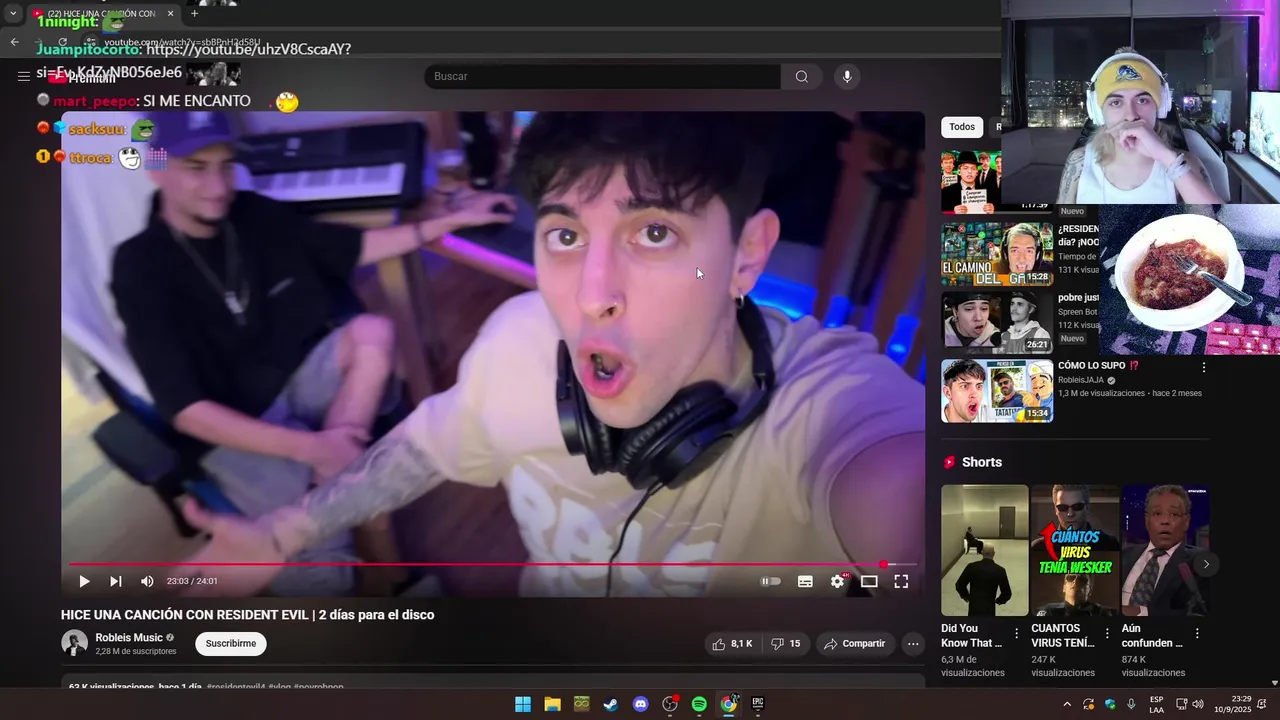This screenshot has width=1280, height=720.
Task: Close the HICE UNA CANCIÓN tab
Action: (x=171, y=14)
